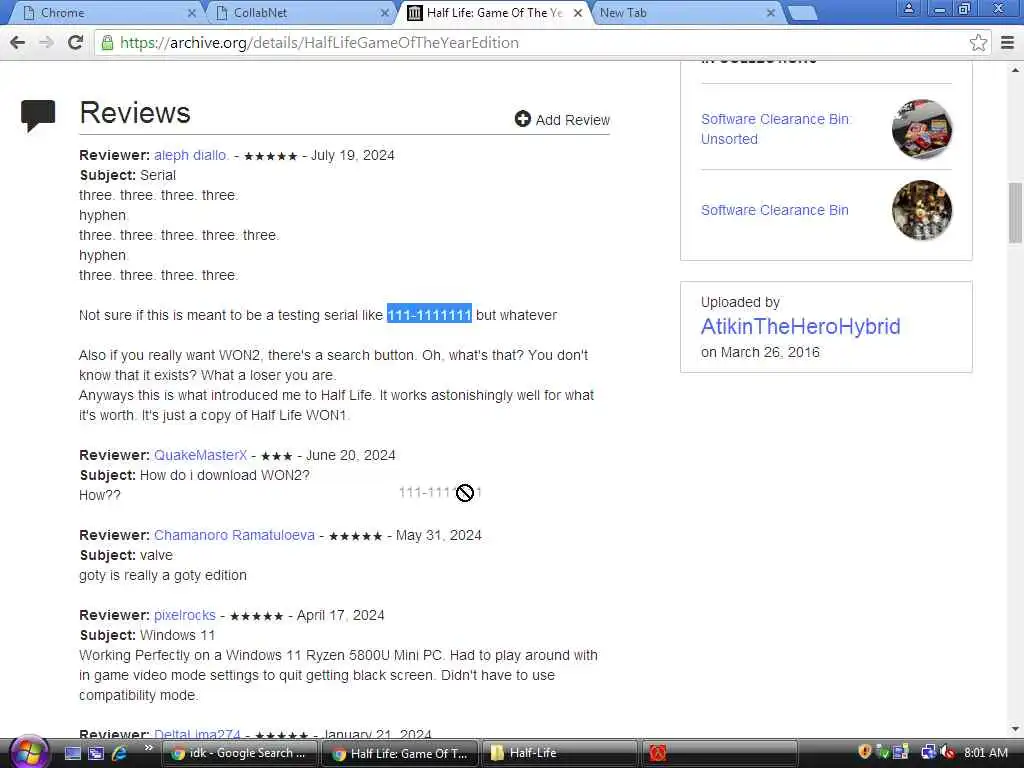
Task: Click the subject 'How do i download WON2?'
Action: (225, 475)
